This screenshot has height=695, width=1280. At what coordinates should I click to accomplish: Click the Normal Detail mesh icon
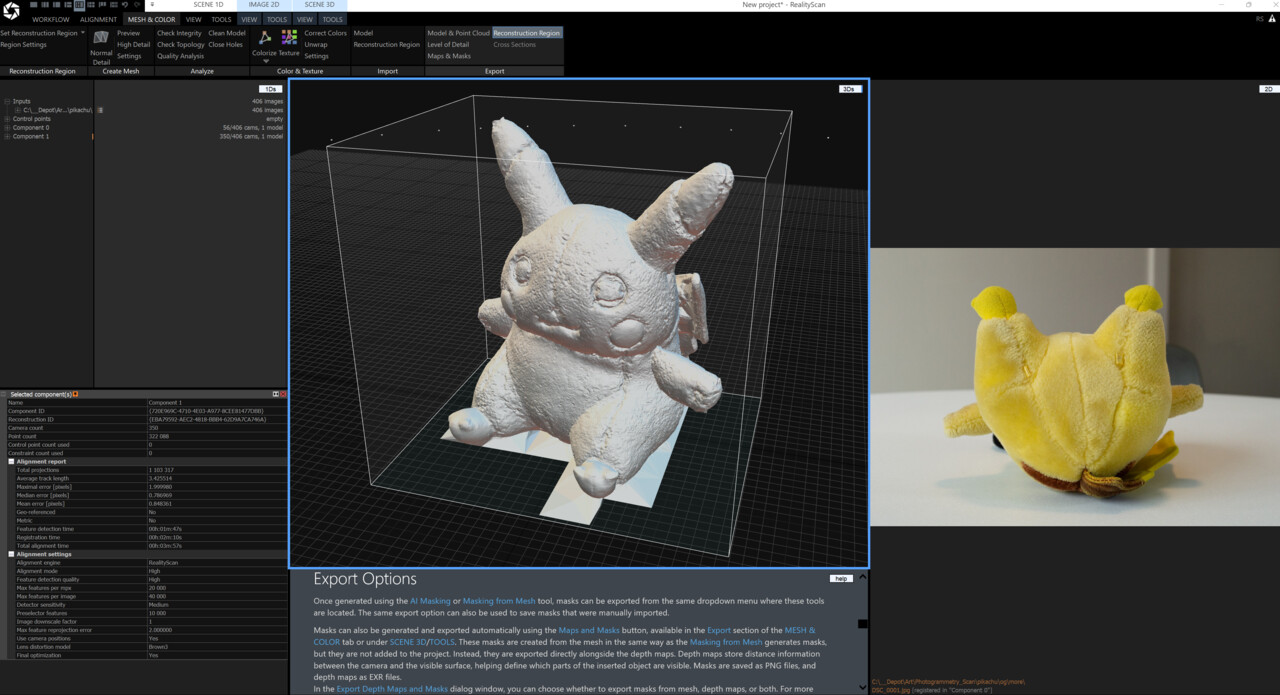[x=101, y=38]
